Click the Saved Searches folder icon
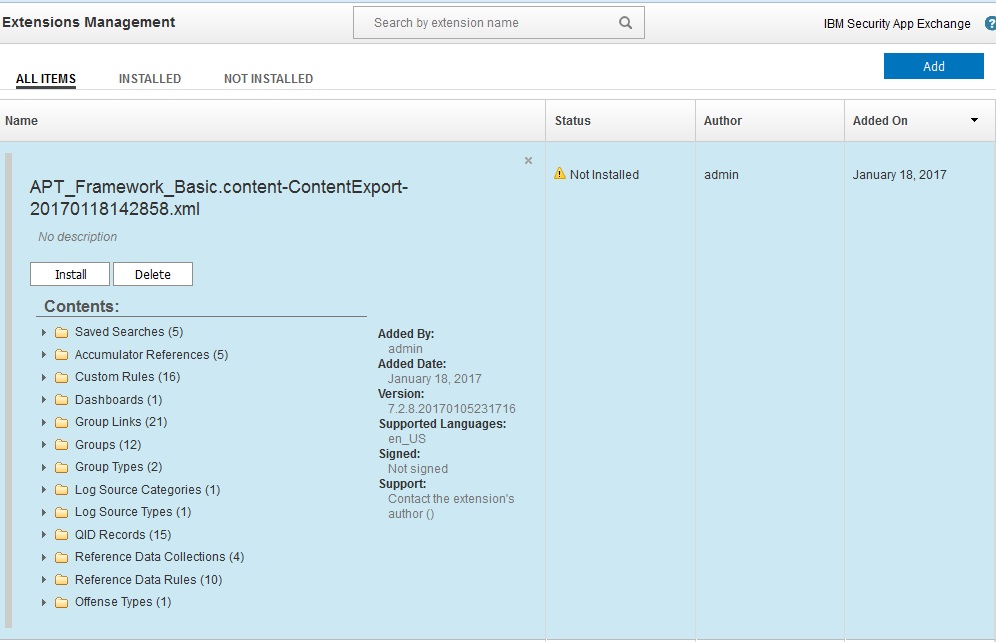The height and width of the screenshot is (642, 996). tap(62, 332)
